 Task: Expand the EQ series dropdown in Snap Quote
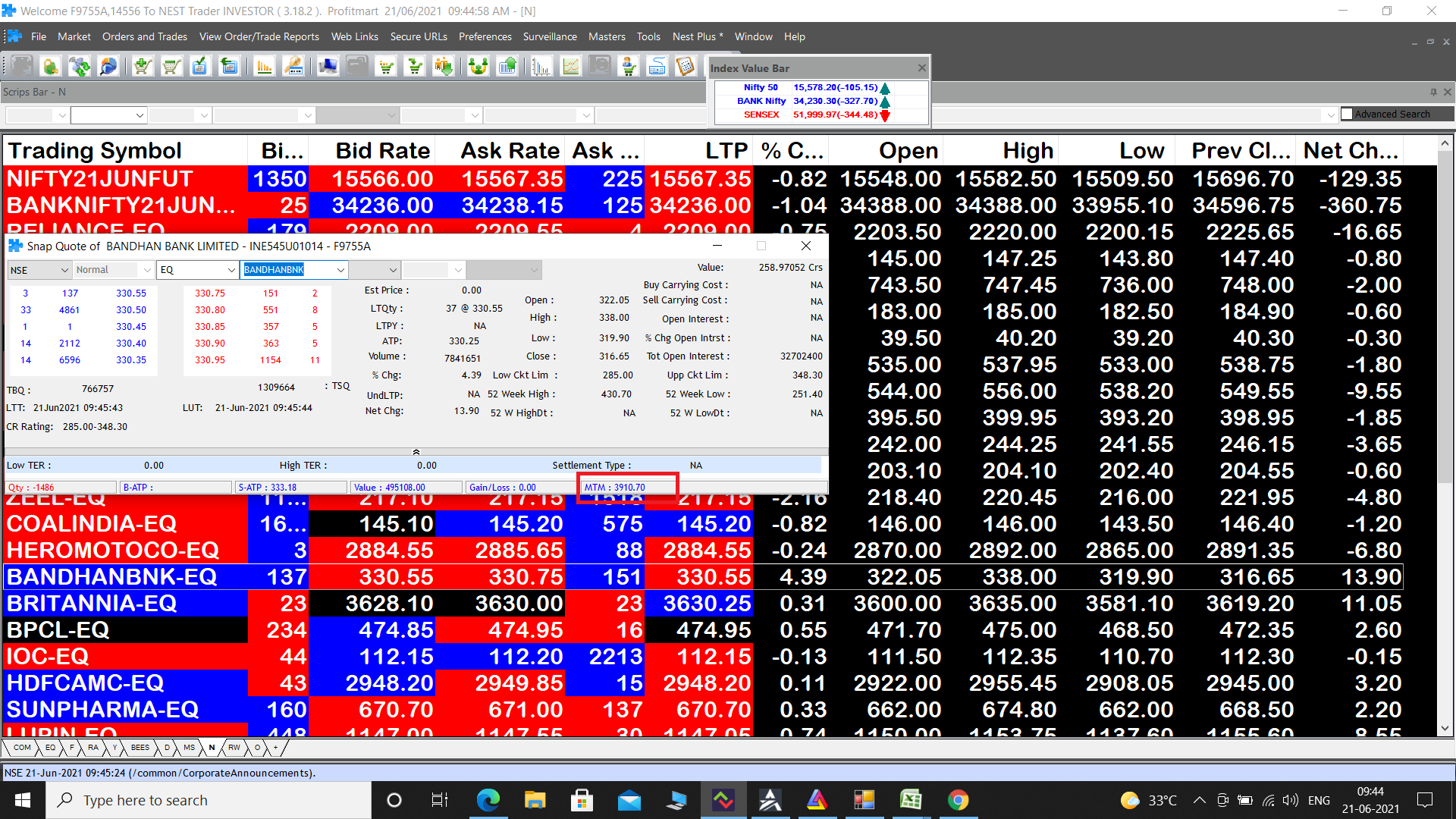[x=231, y=270]
